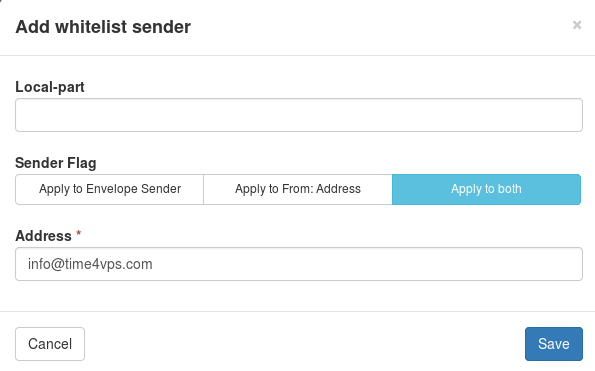
Task: Click the Address input field
Action: (299, 264)
